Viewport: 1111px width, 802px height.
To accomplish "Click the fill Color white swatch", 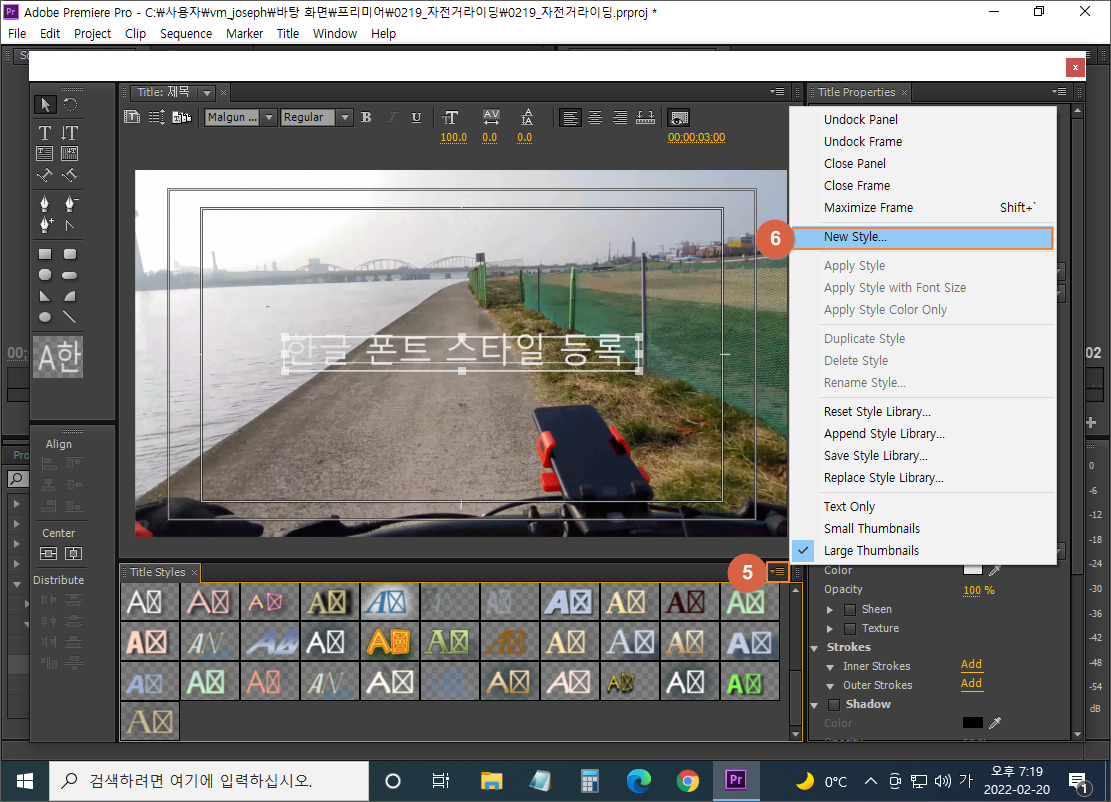I will [x=973, y=570].
